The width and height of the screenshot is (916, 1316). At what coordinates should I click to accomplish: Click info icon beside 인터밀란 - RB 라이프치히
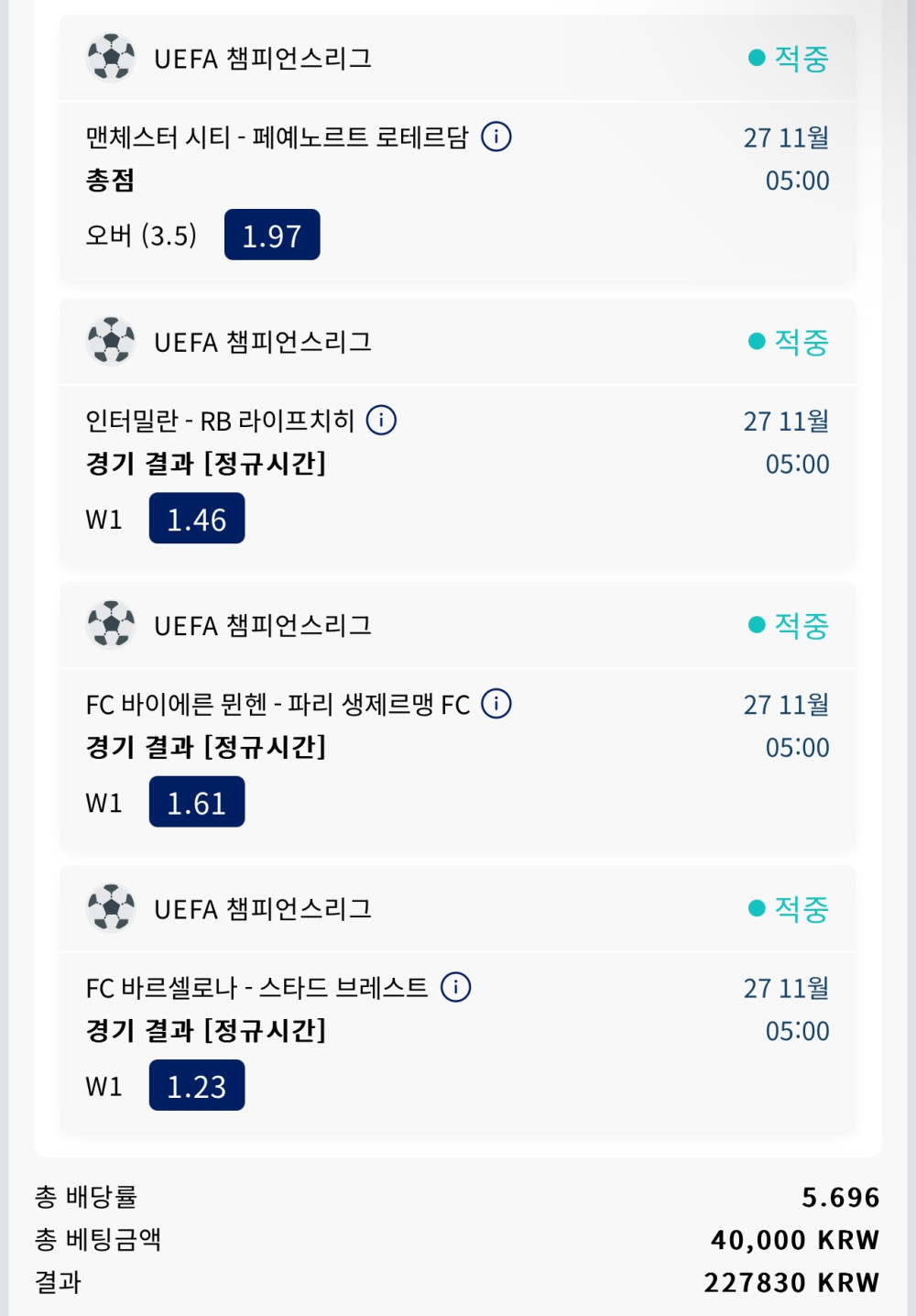381,420
